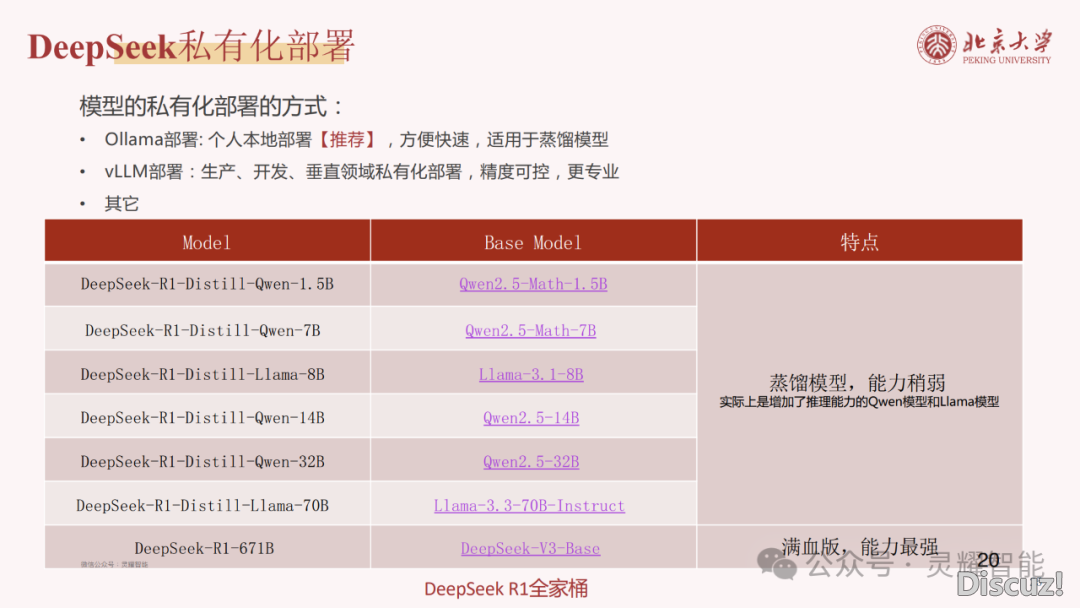Click the 其它 bullet item
Screen dimensions: 1080x608
[x=122, y=204]
